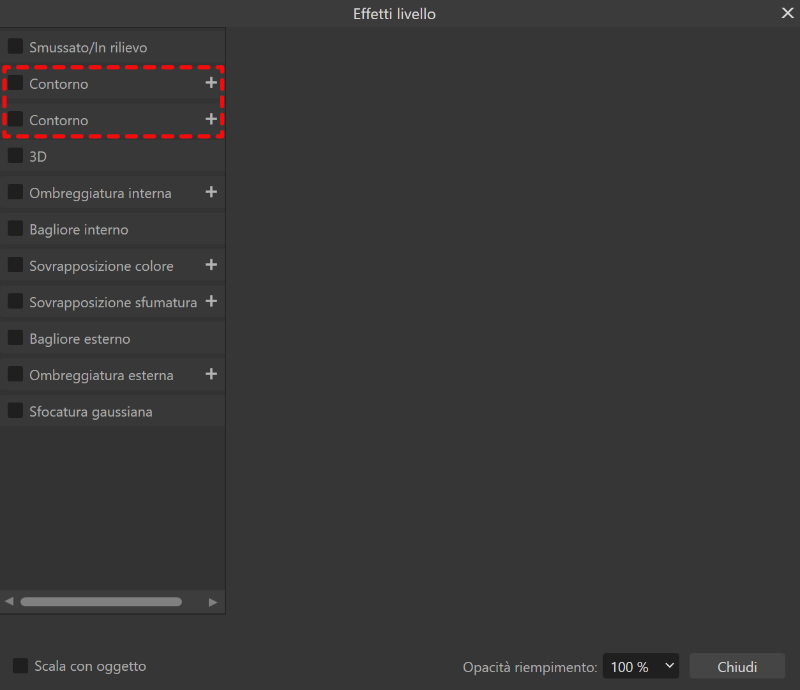800x690 pixels.
Task: Check the Scala con oggetto option
Action: click(x=20, y=666)
